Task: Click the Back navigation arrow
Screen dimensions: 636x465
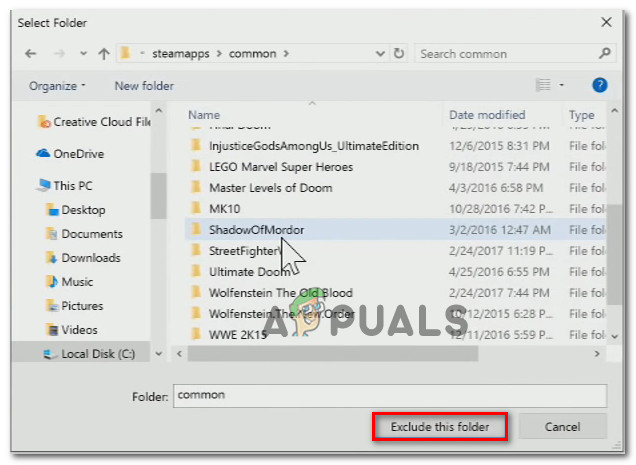Action: 31,54
